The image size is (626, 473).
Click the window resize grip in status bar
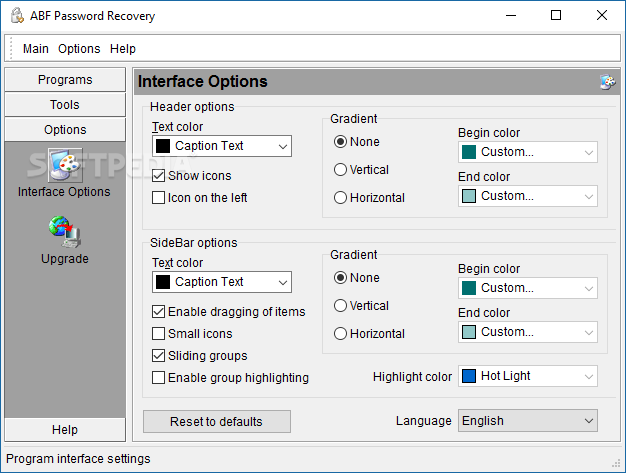(616, 463)
